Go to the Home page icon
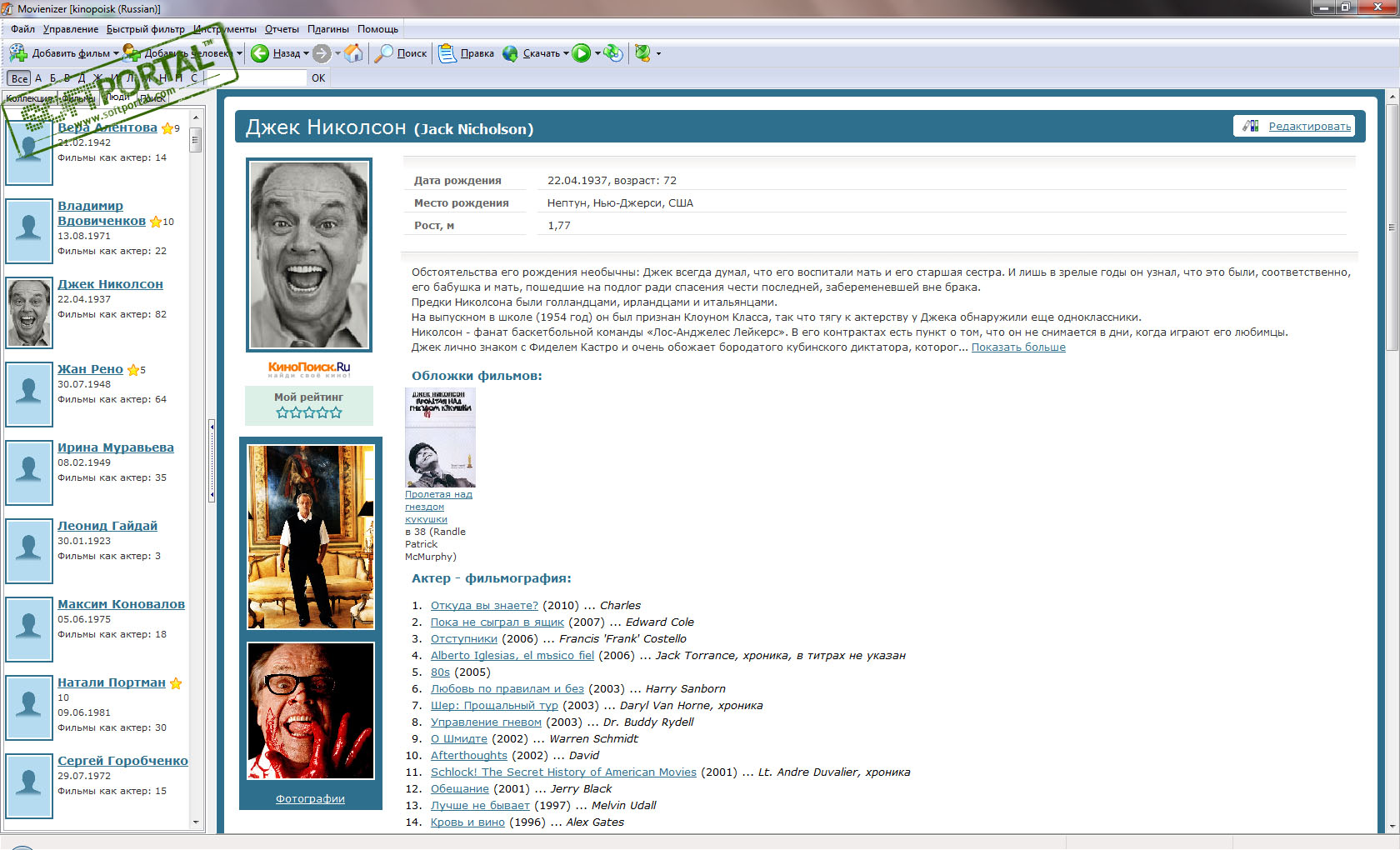The image size is (1400, 850). (354, 53)
